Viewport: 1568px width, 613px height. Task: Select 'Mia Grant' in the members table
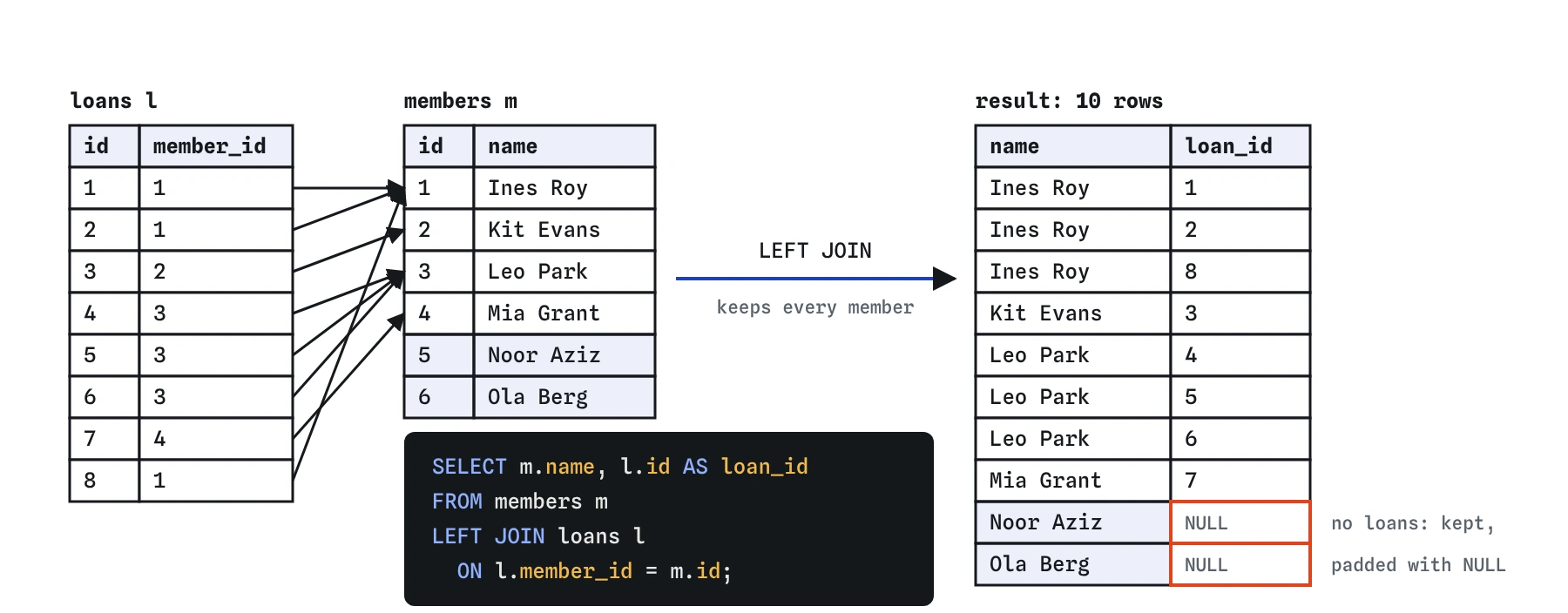tap(564, 313)
